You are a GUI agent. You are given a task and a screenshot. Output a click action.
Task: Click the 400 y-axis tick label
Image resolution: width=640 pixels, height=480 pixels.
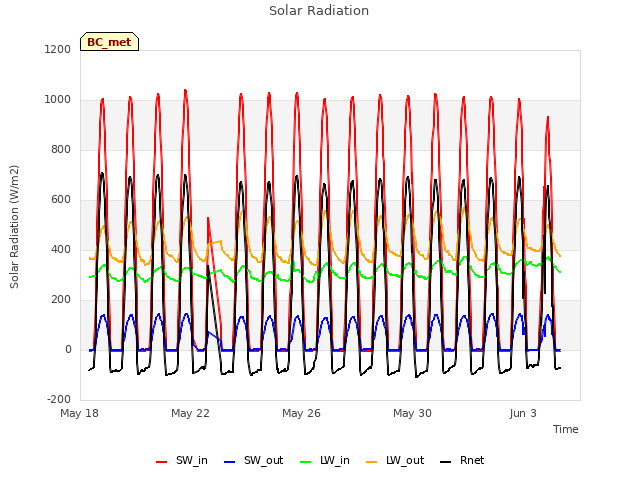coord(61,249)
